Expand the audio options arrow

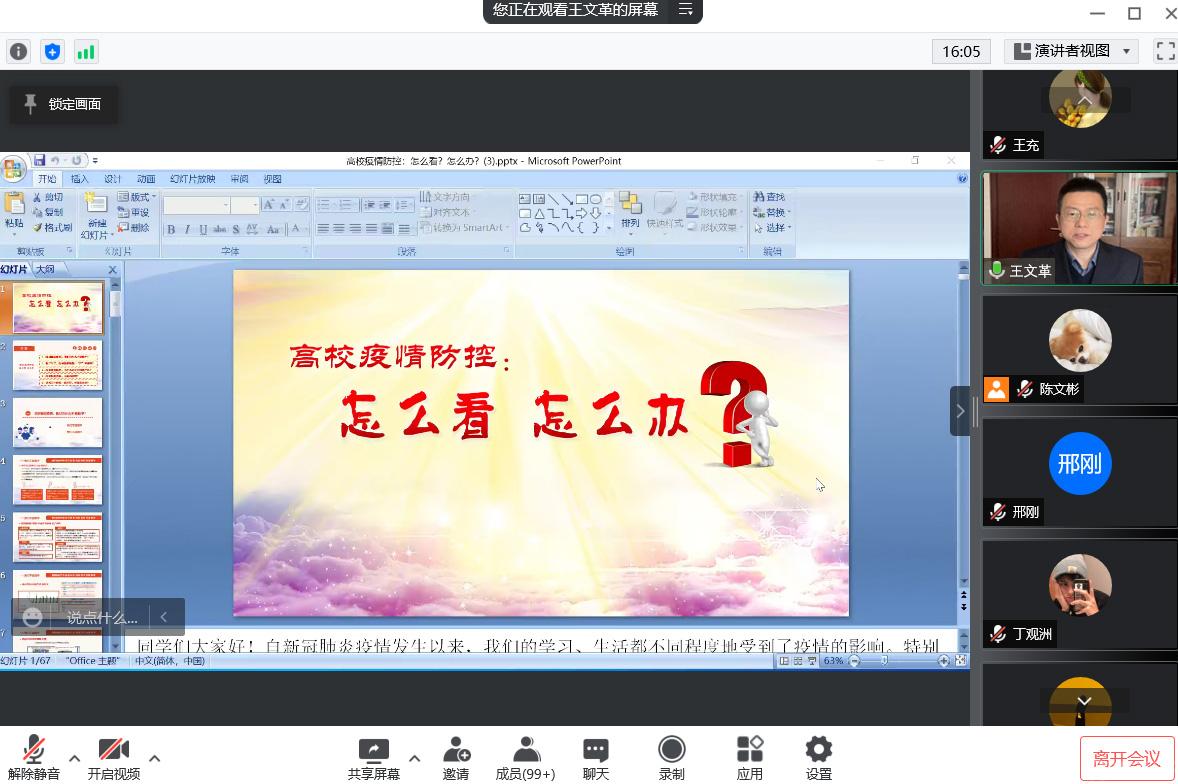pos(74,758)
